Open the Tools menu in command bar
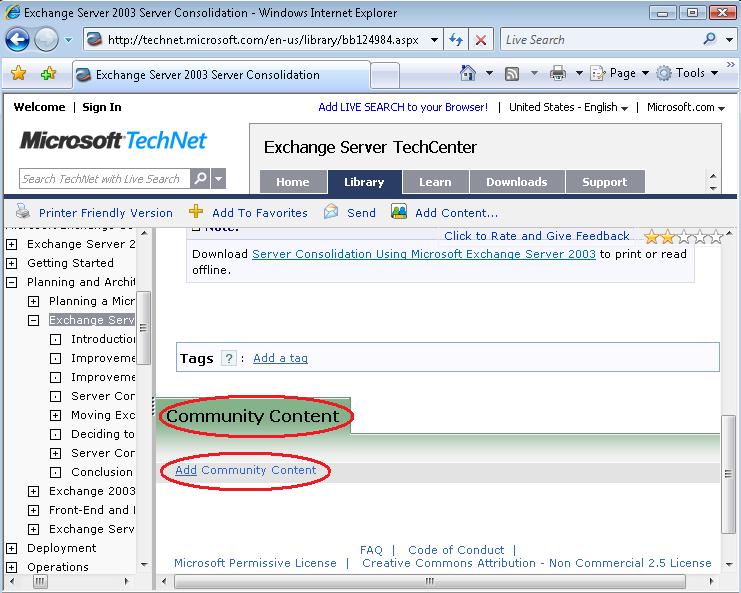 (688, 73)
